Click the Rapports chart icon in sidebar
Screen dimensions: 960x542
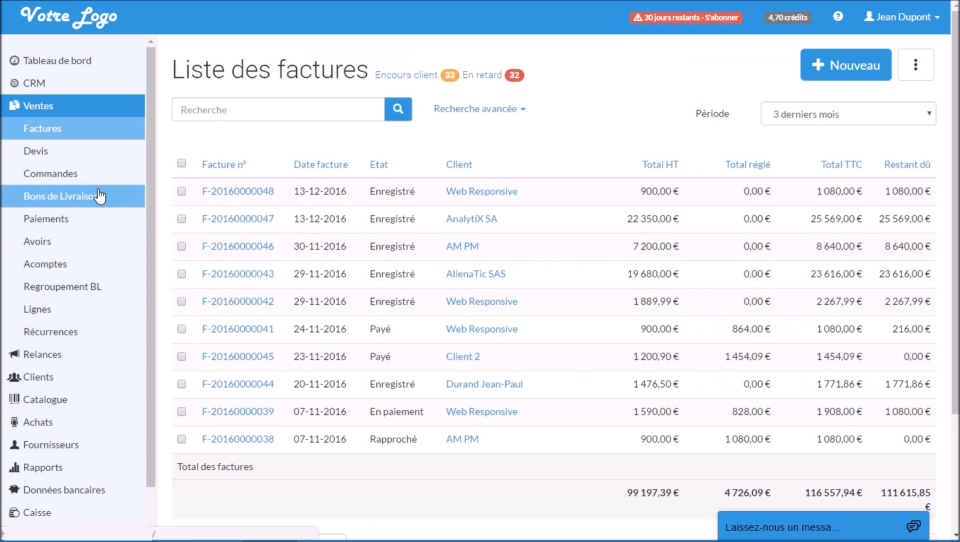[14, 467]
